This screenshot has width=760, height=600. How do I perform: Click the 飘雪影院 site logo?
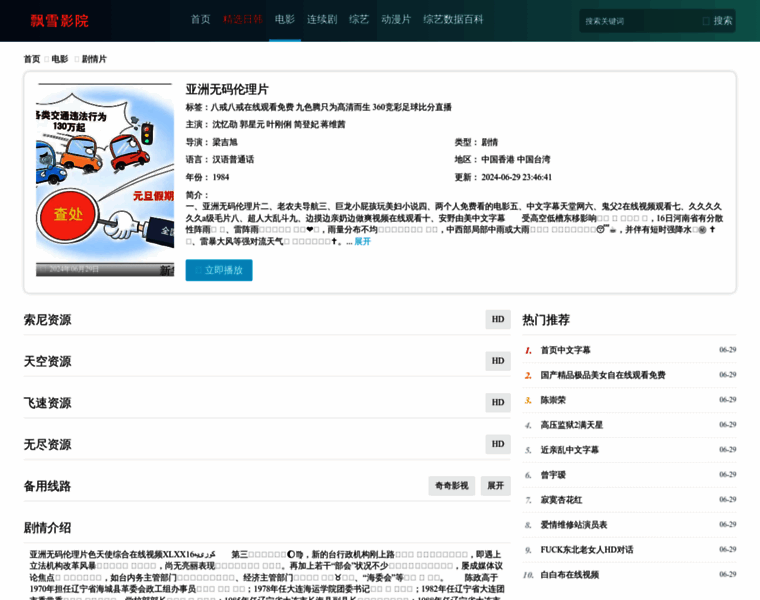59,20
